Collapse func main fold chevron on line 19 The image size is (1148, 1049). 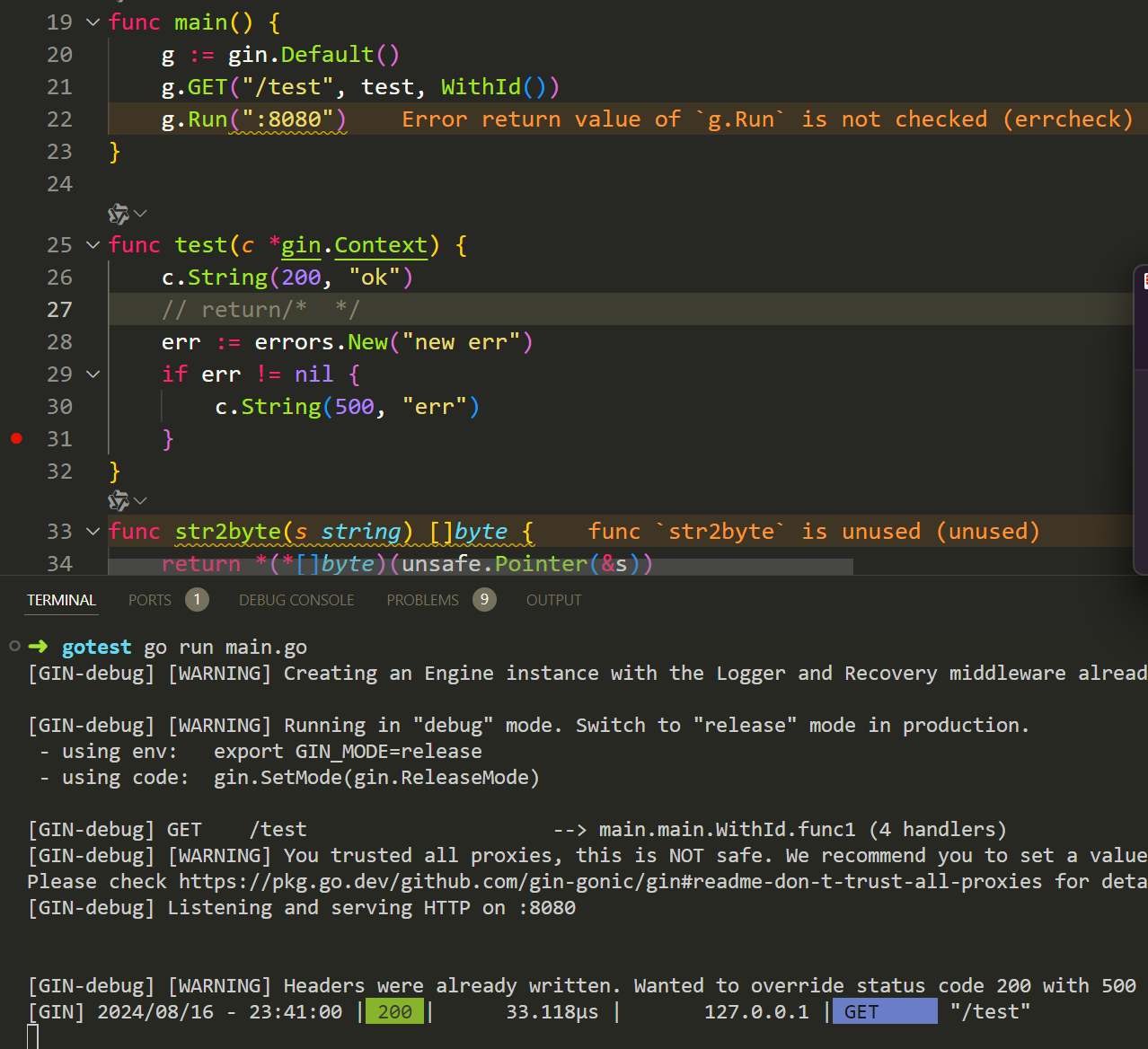(93, 22)
